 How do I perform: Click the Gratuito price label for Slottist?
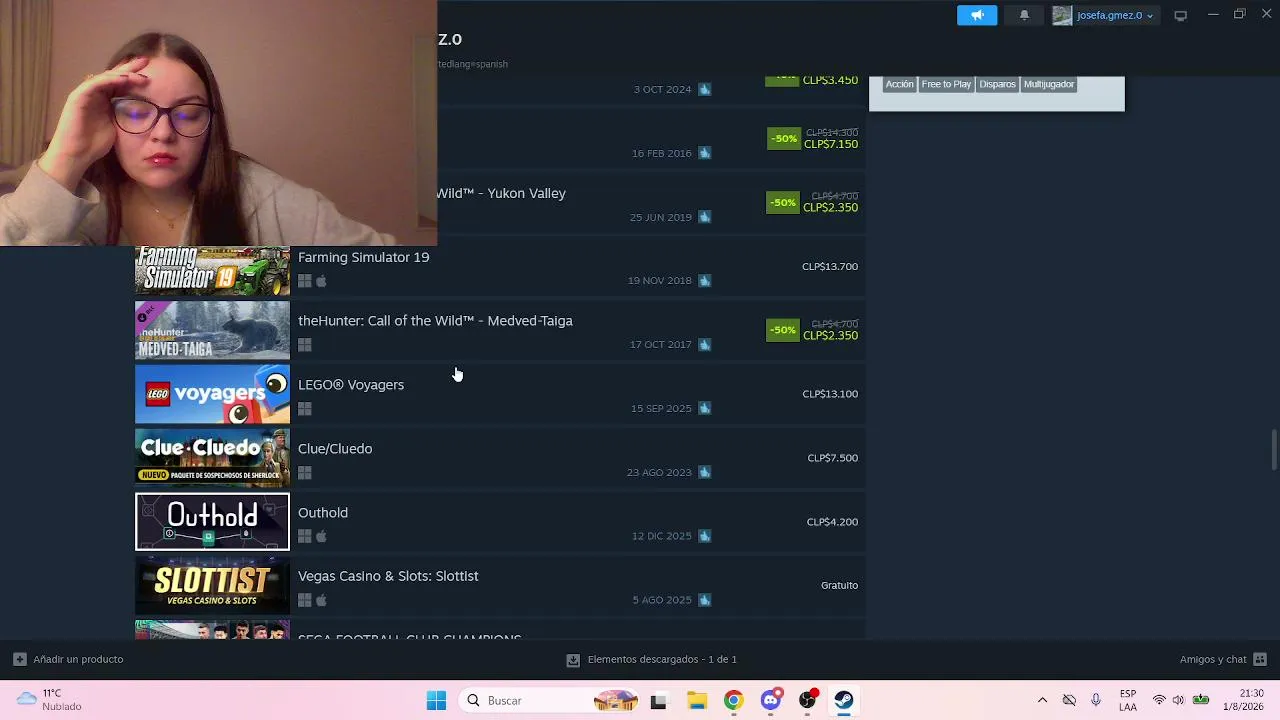click(x=840, y=586)
